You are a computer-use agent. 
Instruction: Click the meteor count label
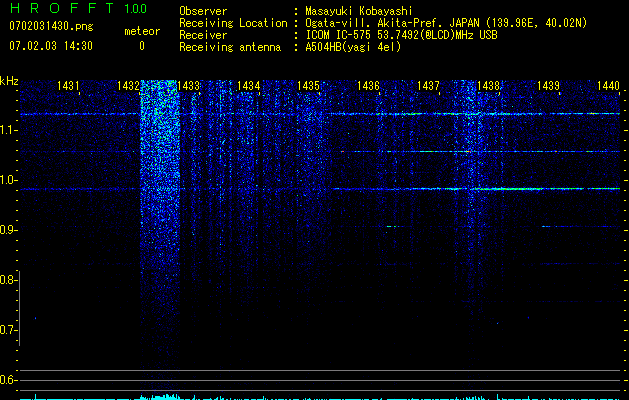(142, 31)
